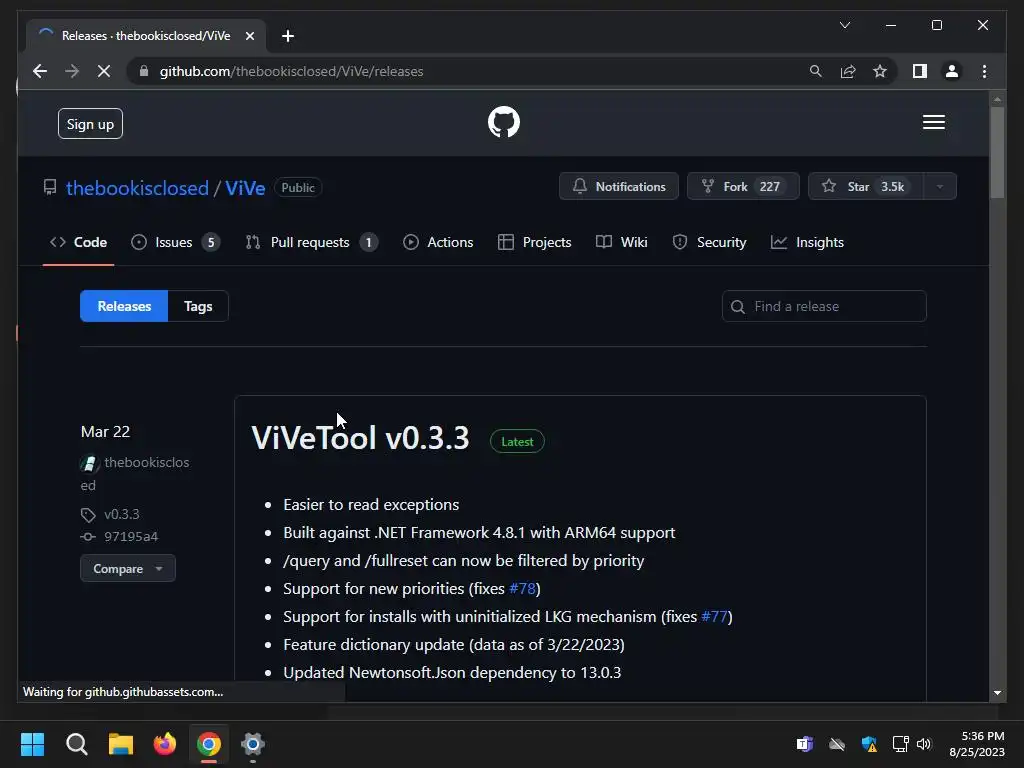Expand the Compare dropdown

click(x=128, y=568)
